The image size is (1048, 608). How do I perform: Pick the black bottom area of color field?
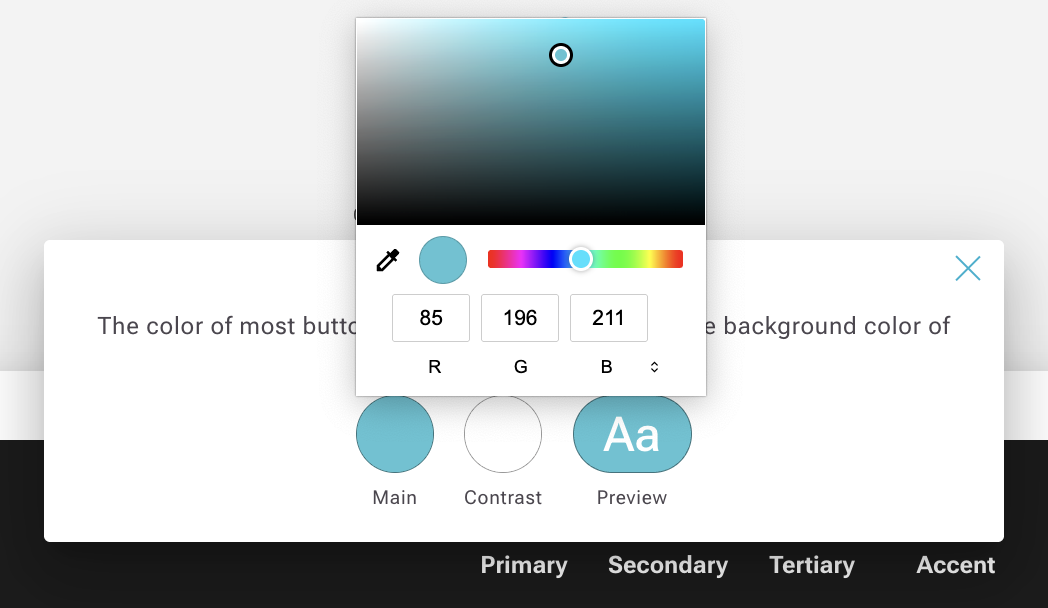(530, 218)
